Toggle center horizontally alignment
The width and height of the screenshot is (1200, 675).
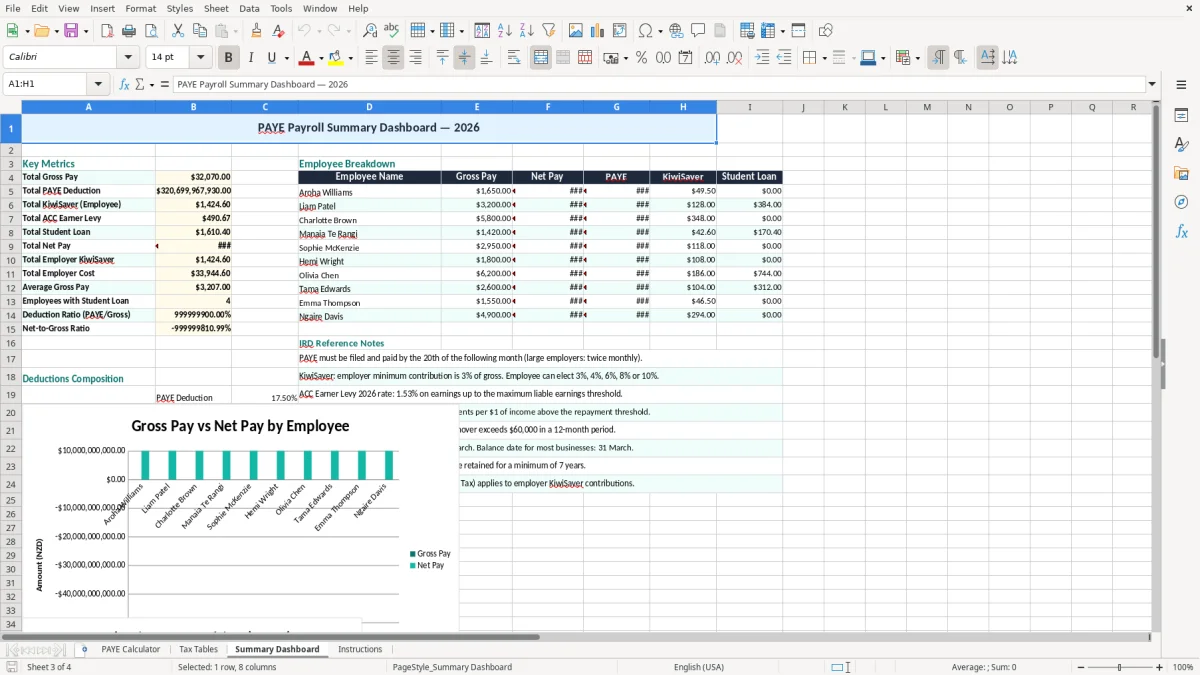pos(393,58)
